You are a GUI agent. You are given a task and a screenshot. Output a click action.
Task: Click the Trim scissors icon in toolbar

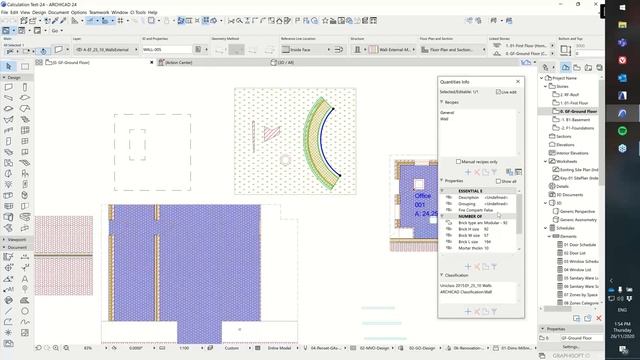(x=231, y=20)
